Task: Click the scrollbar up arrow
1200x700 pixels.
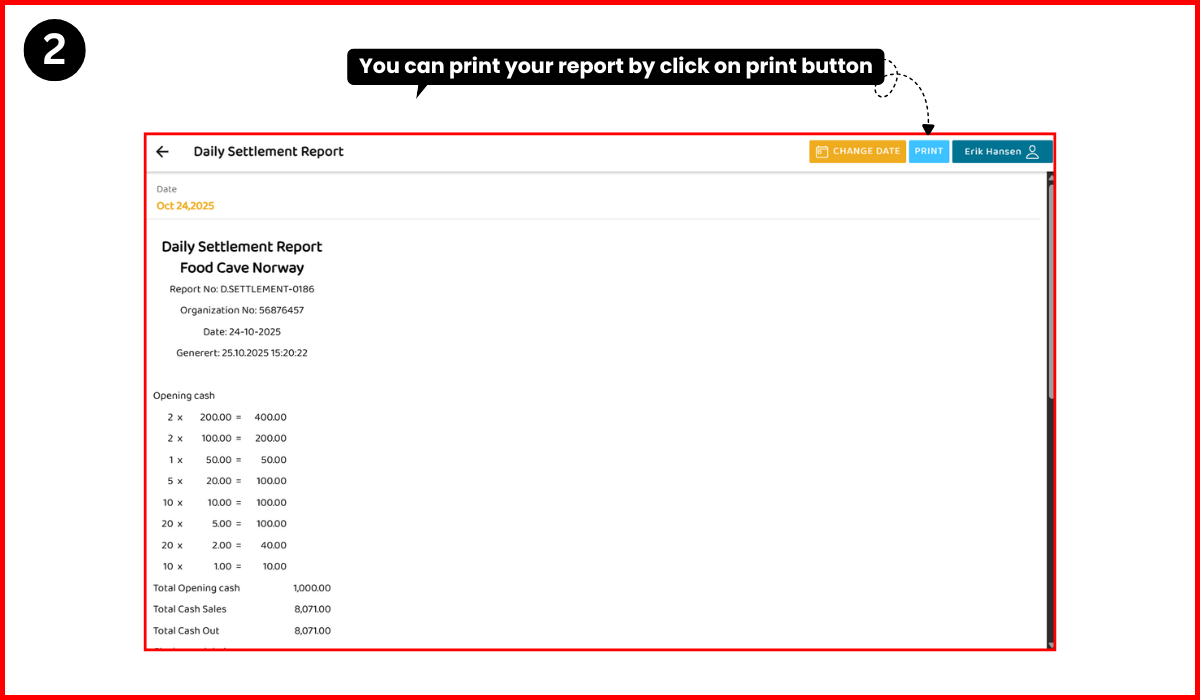Action: 1050,177
